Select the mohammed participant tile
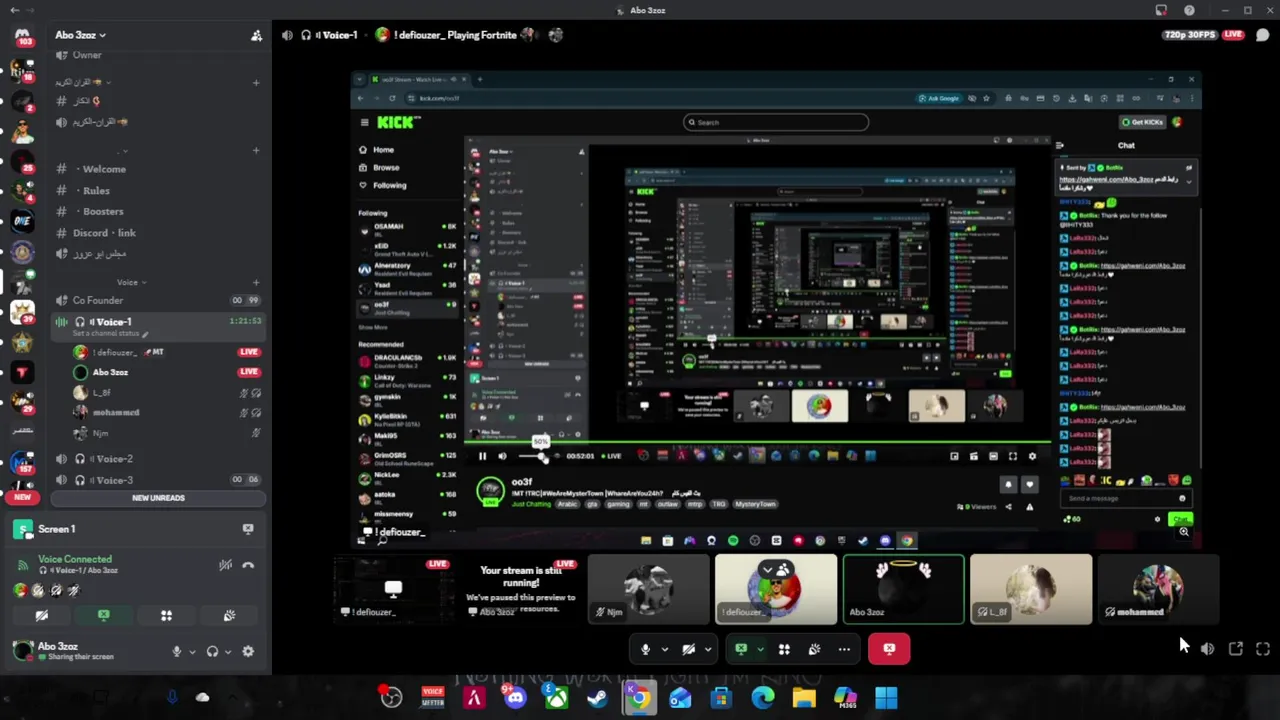1280x720 pixels. [x=1158, y=590]
